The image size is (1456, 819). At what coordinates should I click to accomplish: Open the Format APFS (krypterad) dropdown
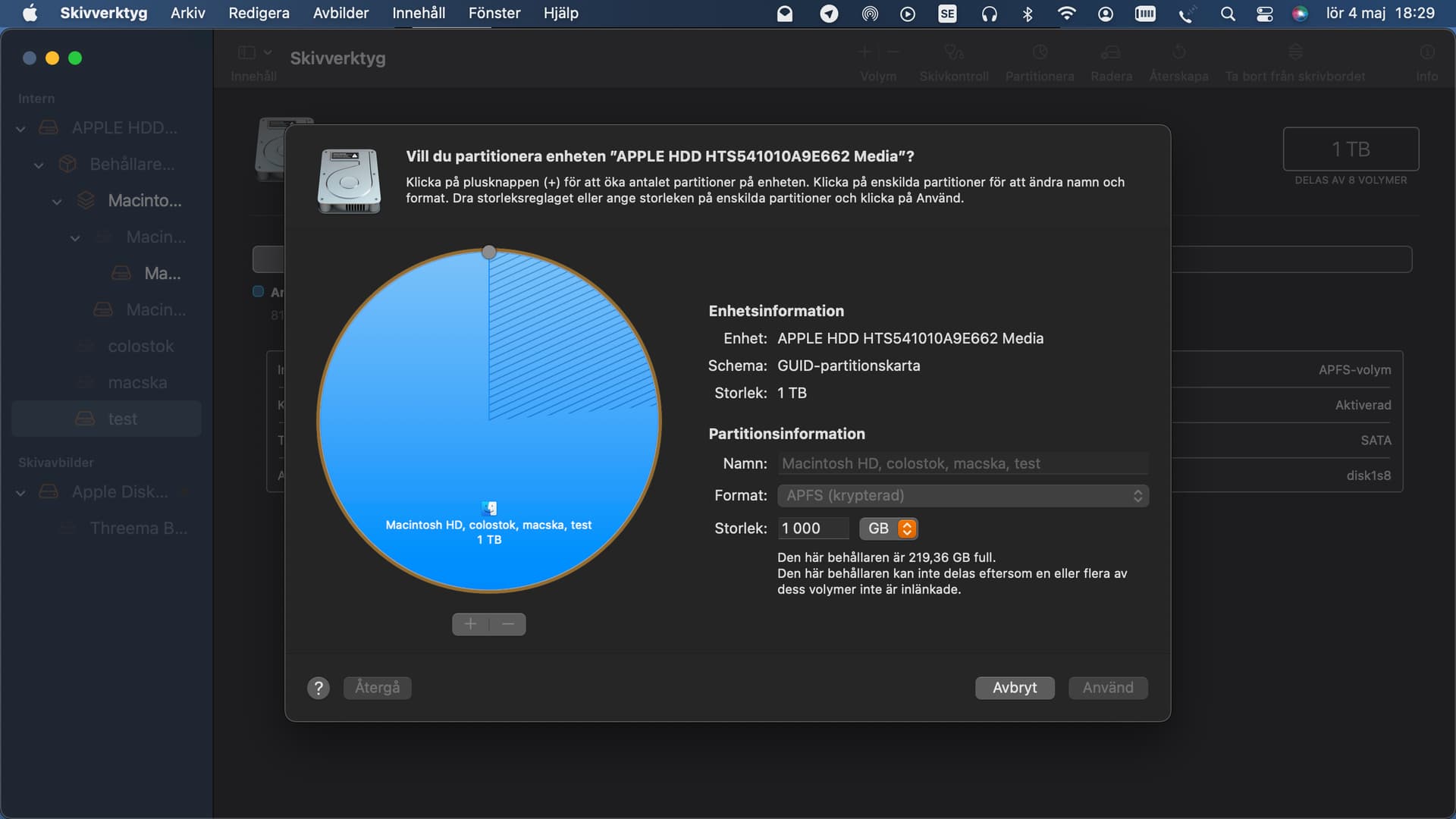(x=963, y=495)
